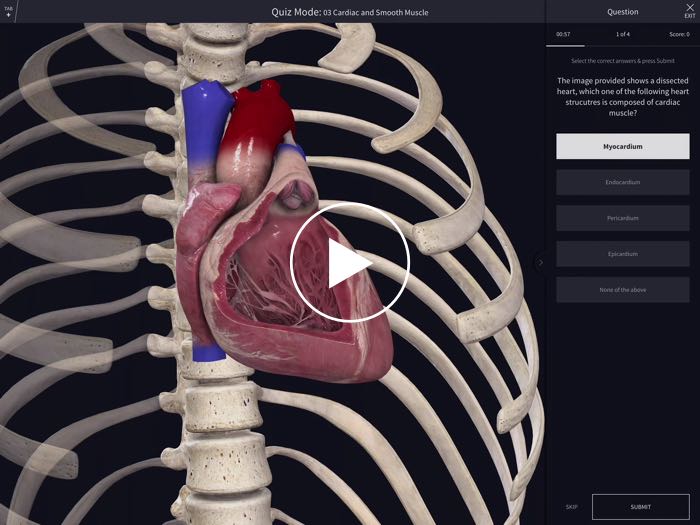This screenshot has height=525, width=700.
Task: Pick the Pericardium answer option
Action: 622,218
